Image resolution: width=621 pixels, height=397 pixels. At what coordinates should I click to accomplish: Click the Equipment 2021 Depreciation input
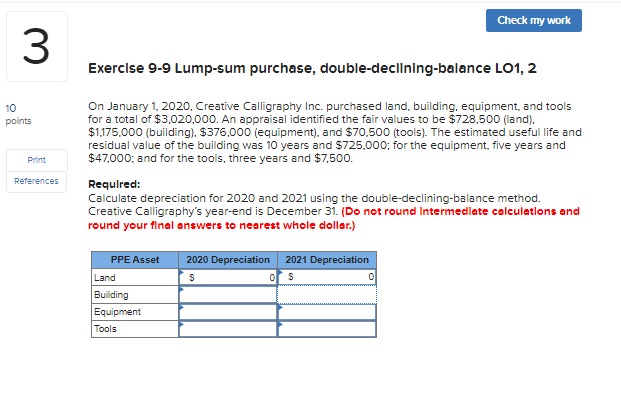tap(327, 312)
